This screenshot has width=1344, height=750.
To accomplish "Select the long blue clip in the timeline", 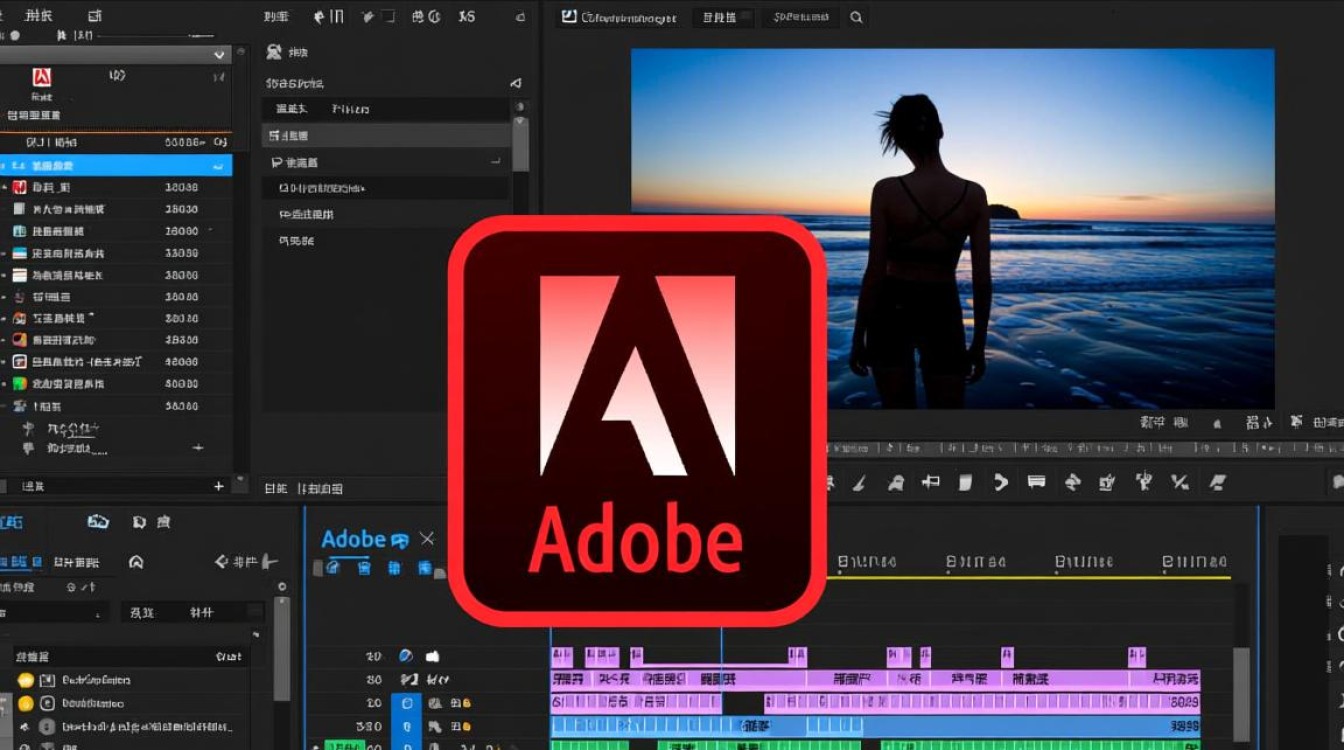I will (x=875, y=727).
